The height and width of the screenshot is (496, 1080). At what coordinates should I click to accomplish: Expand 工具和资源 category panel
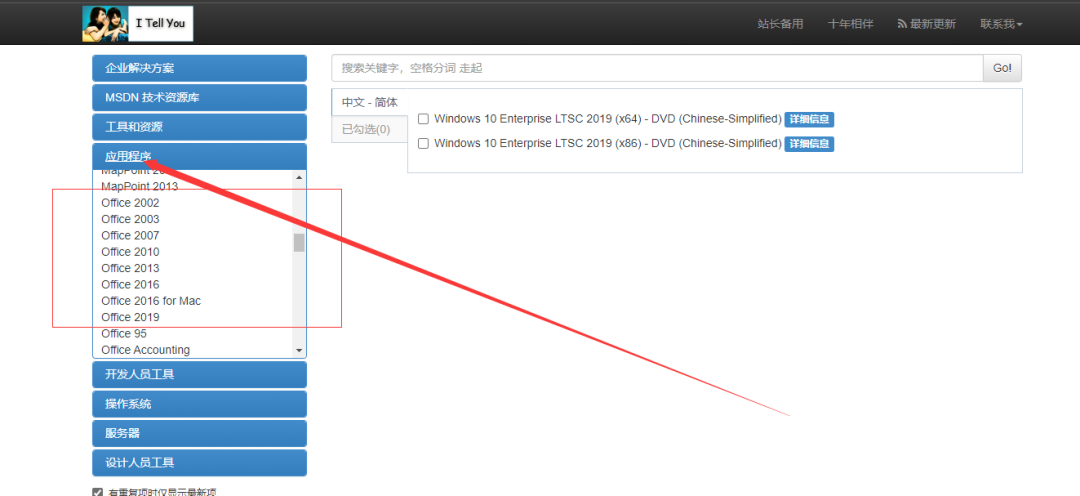(x=199, y=127)
